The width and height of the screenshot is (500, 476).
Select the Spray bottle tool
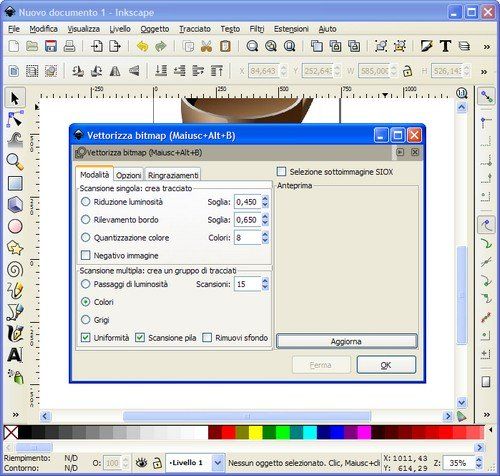point(15,377)
